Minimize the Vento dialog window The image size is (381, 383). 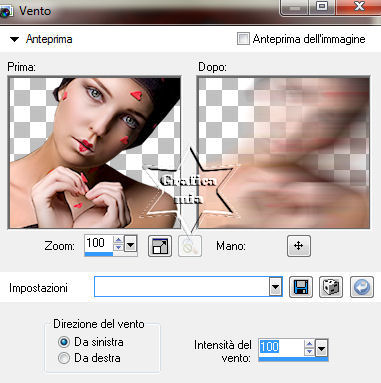[x=295, y=7]
